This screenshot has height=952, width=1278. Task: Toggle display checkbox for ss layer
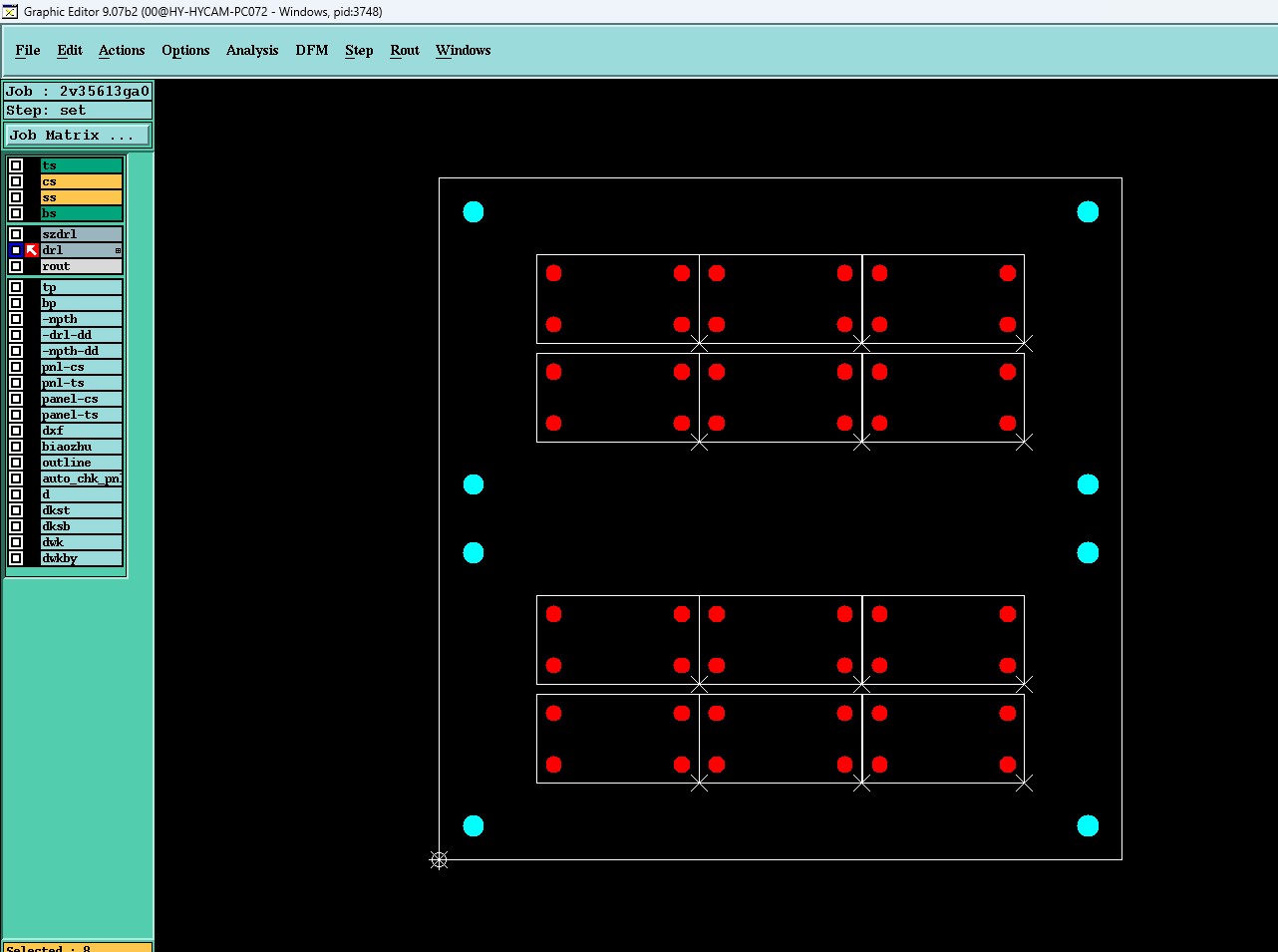16,197
